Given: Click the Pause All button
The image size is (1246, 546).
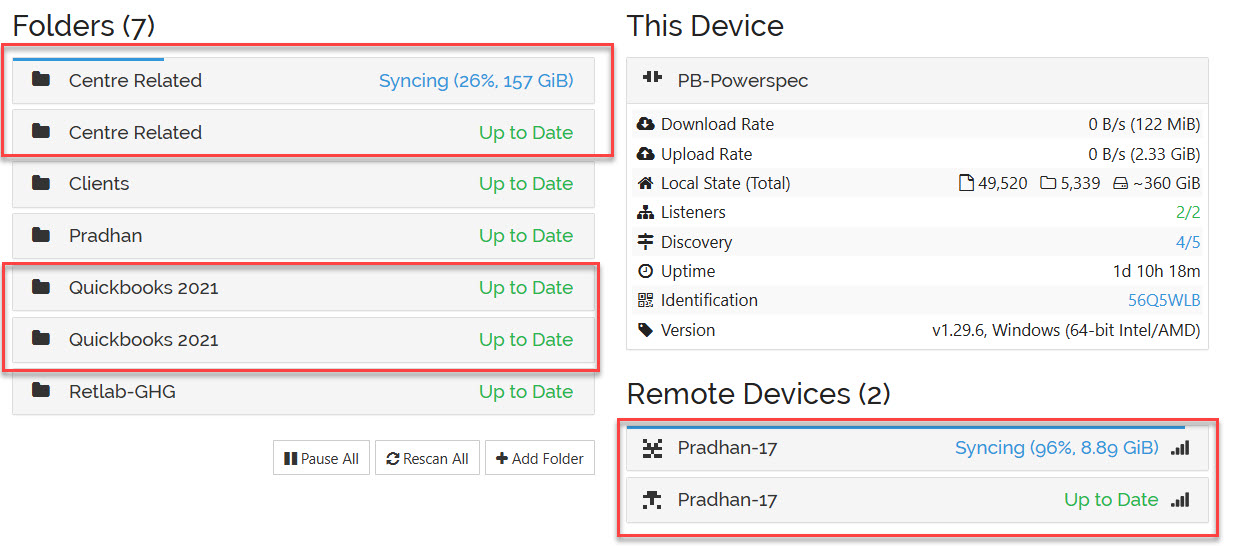Looking at the screenshot, I should pyautogui.click(x=321, y=458).
